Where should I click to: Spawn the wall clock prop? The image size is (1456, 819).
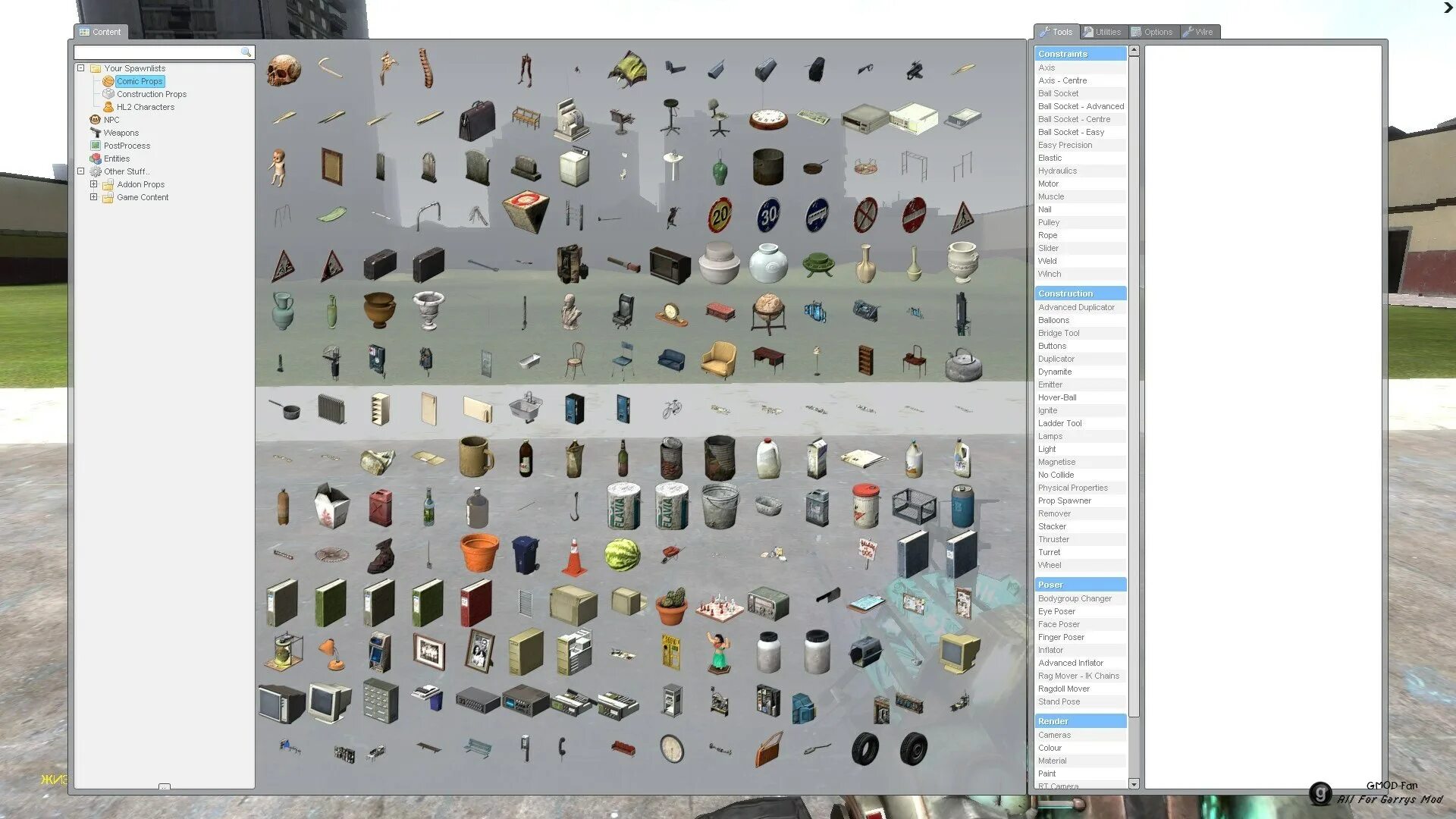point(671,749)
